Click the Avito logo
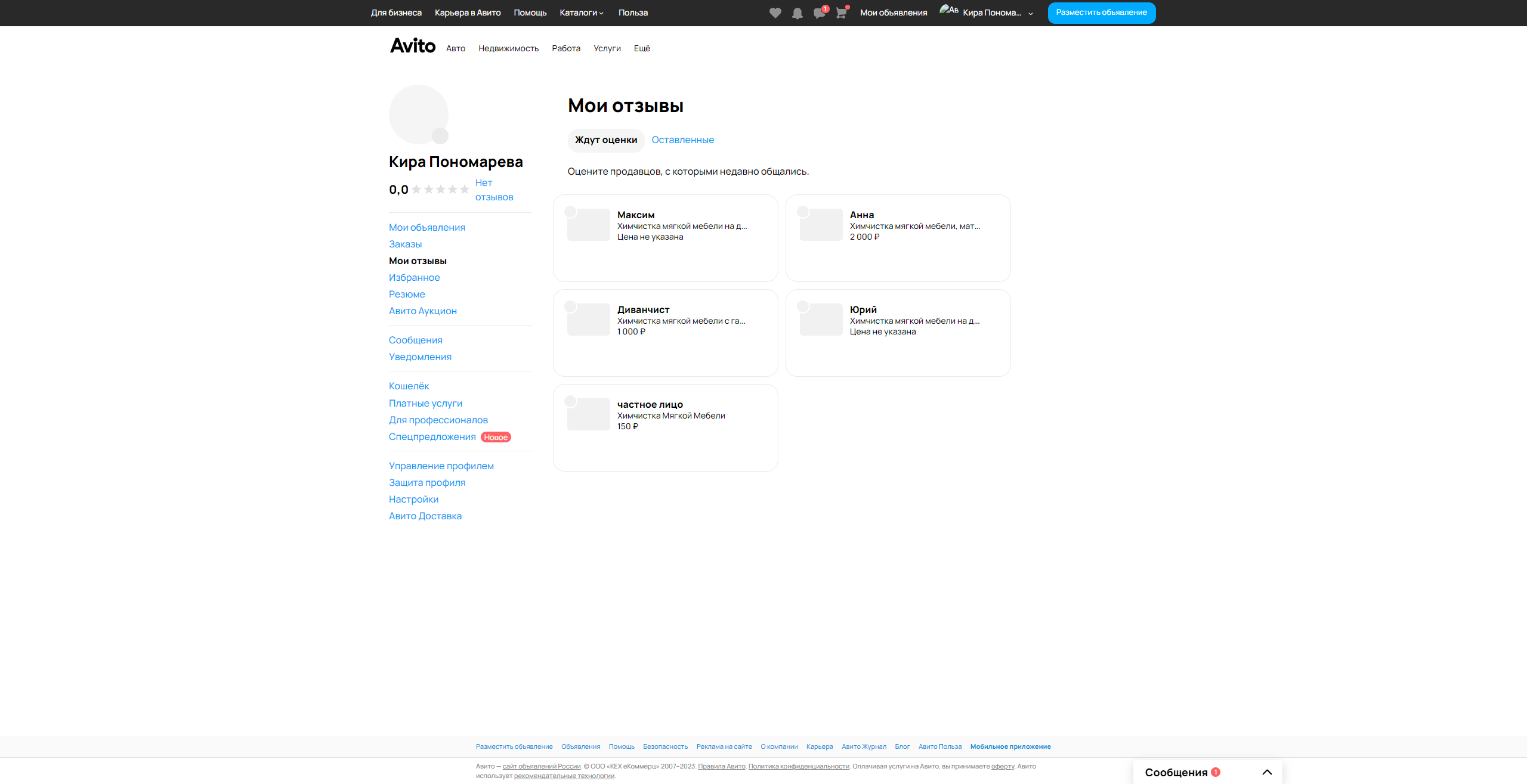 tap(413, 46)
